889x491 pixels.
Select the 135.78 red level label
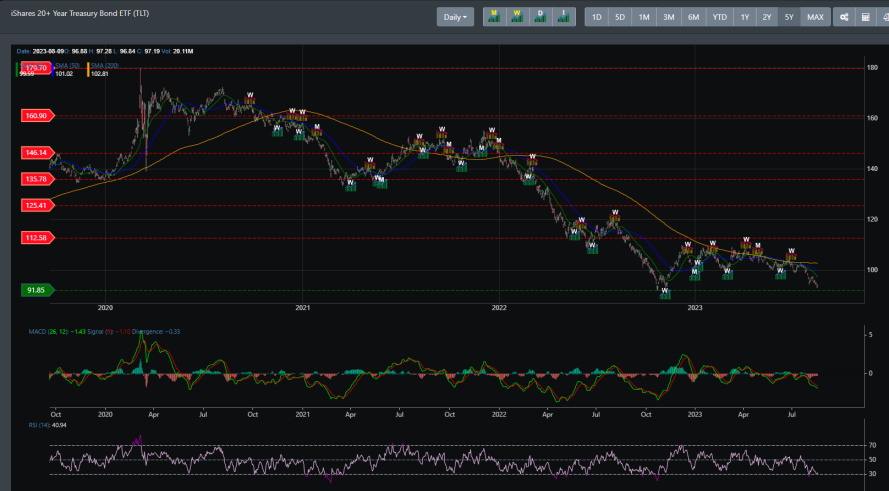[x=37, y=179]
